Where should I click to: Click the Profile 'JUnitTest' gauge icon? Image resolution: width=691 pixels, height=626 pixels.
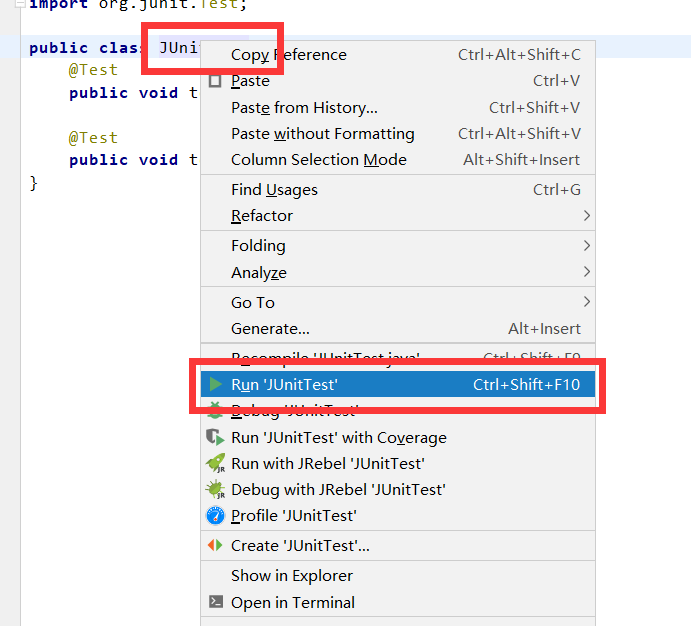pos(215,515)
